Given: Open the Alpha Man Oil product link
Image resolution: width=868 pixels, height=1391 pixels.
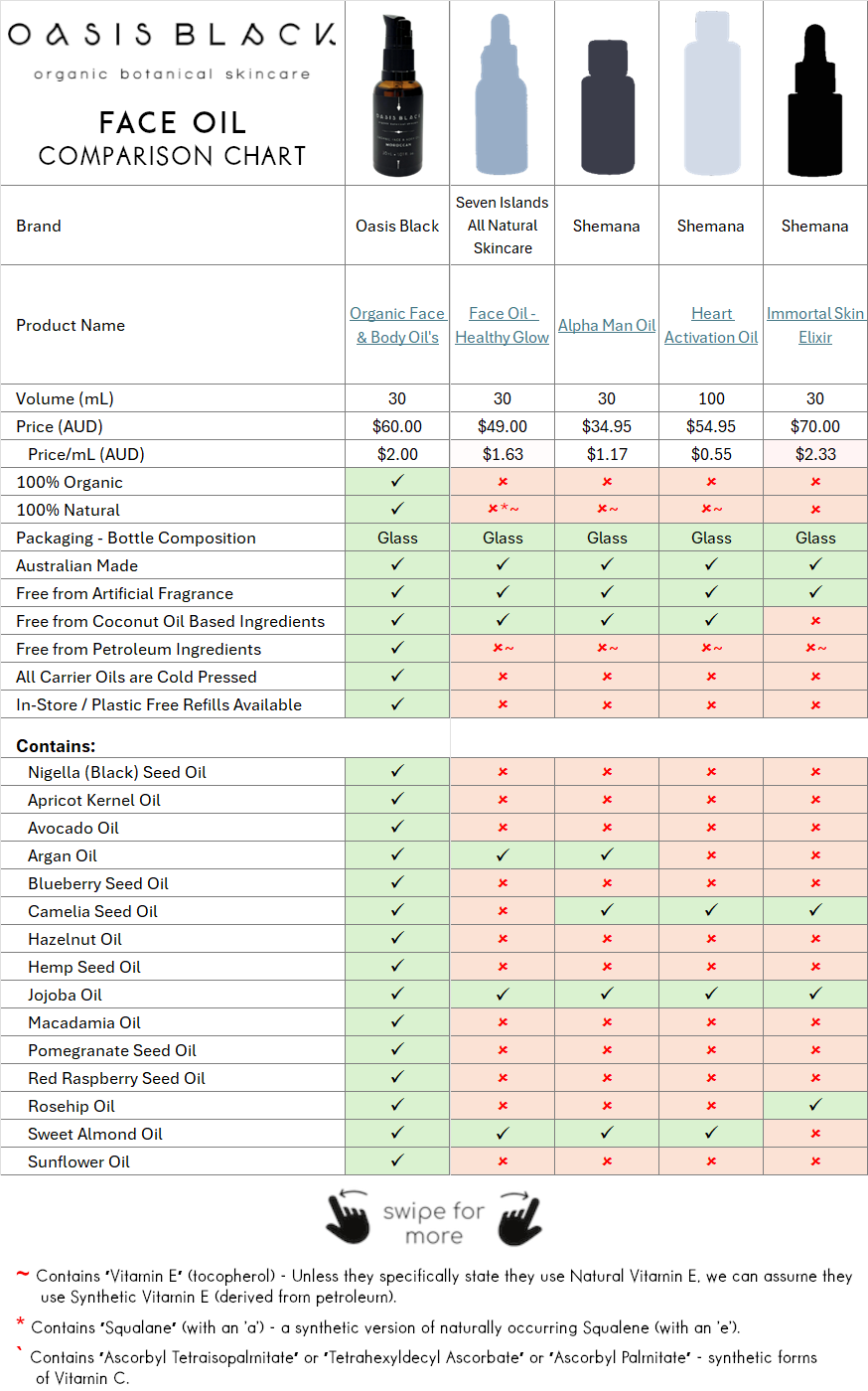Looking at the screenshot, I should point(606,325).
